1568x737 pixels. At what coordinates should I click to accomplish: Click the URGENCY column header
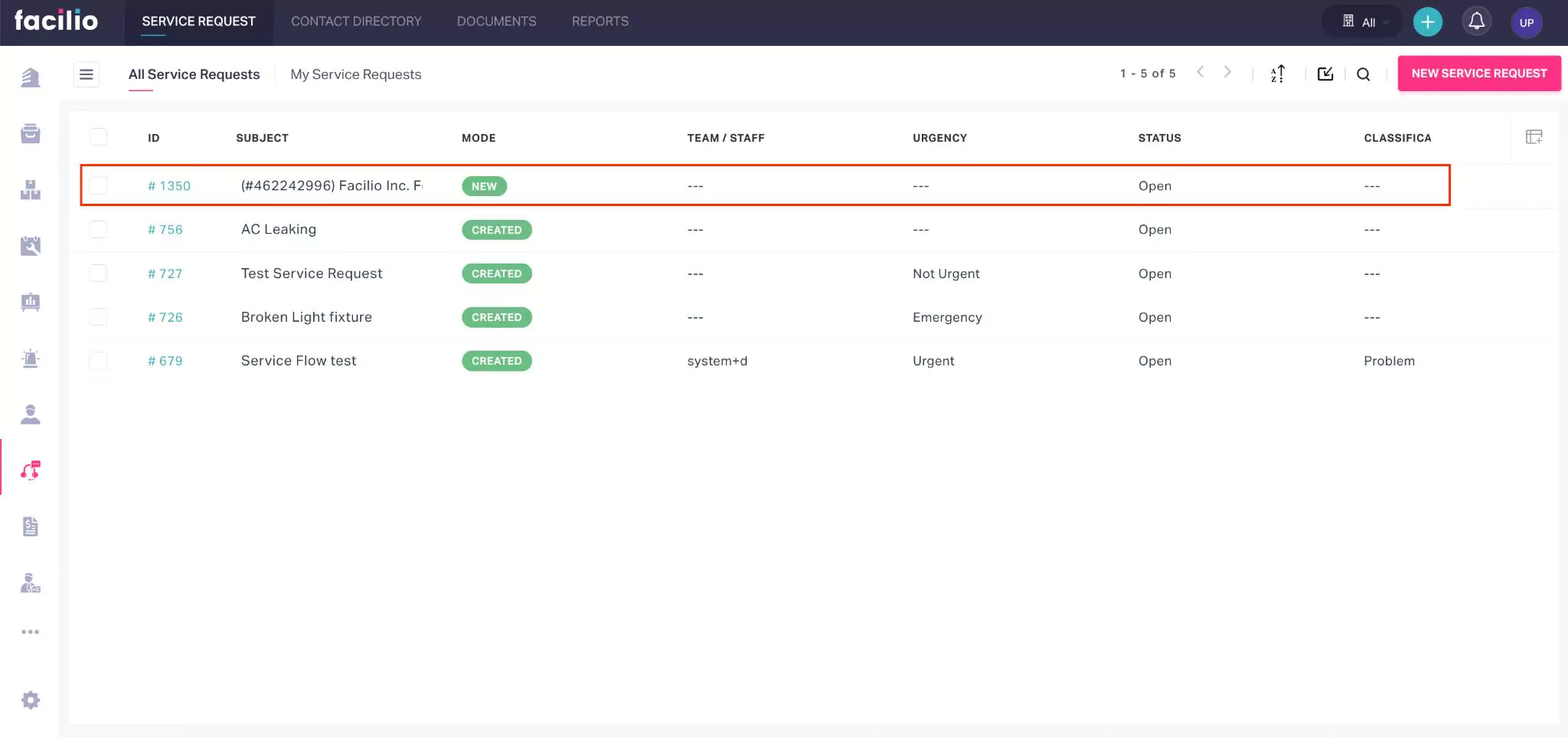939,138
